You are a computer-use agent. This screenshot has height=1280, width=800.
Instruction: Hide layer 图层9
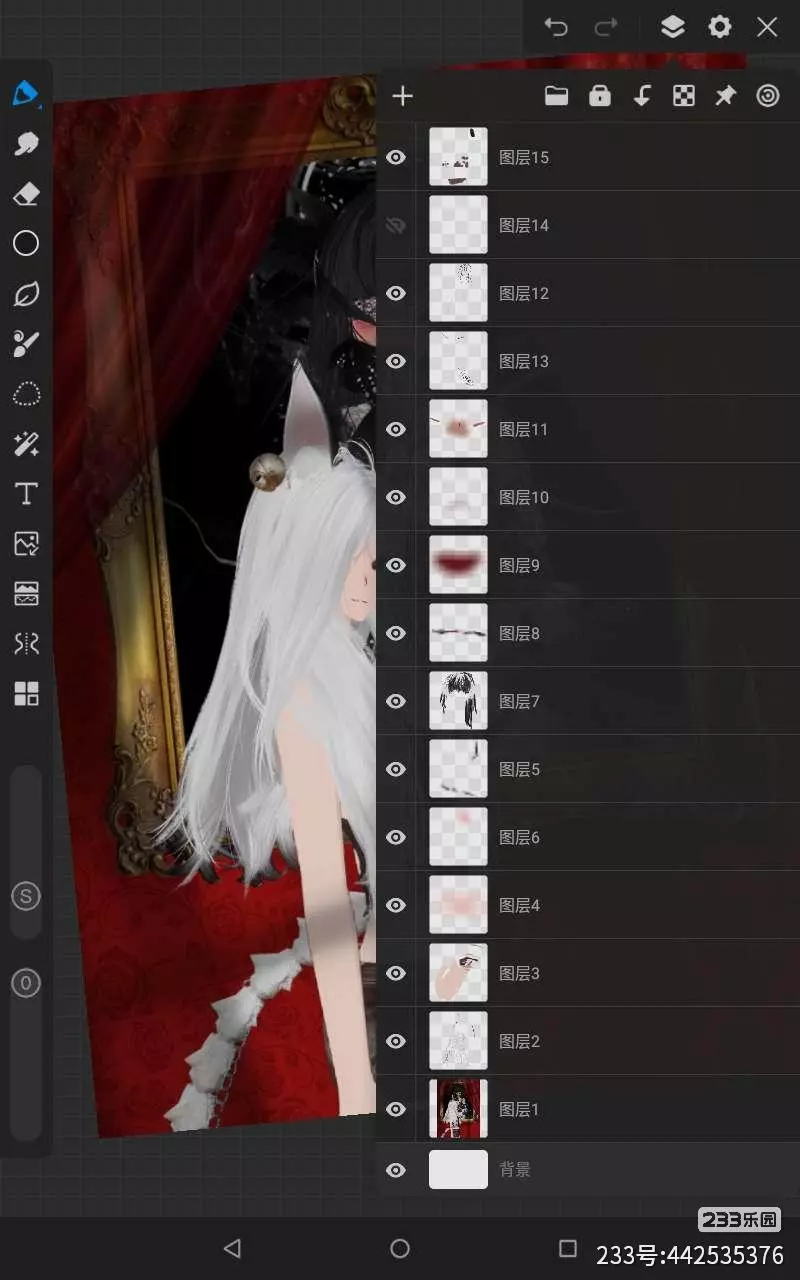(397, 565)
